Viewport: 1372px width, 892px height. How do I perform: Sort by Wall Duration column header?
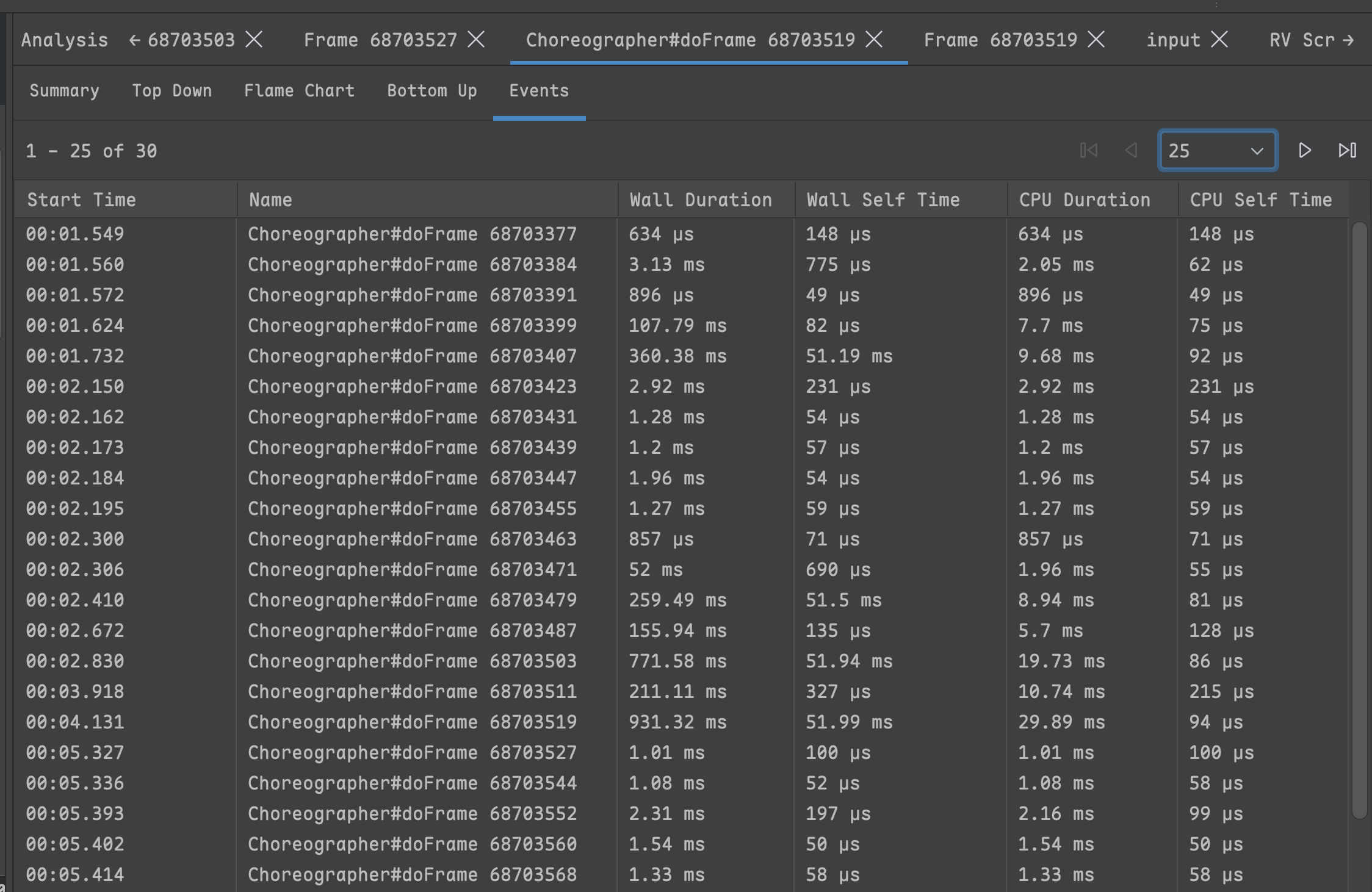700,200
